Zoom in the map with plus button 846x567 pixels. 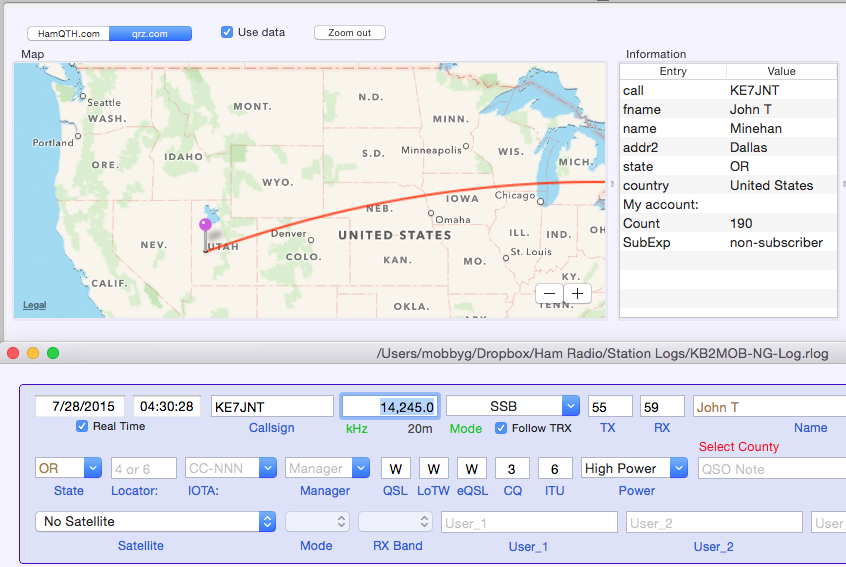tap(577, 293)
